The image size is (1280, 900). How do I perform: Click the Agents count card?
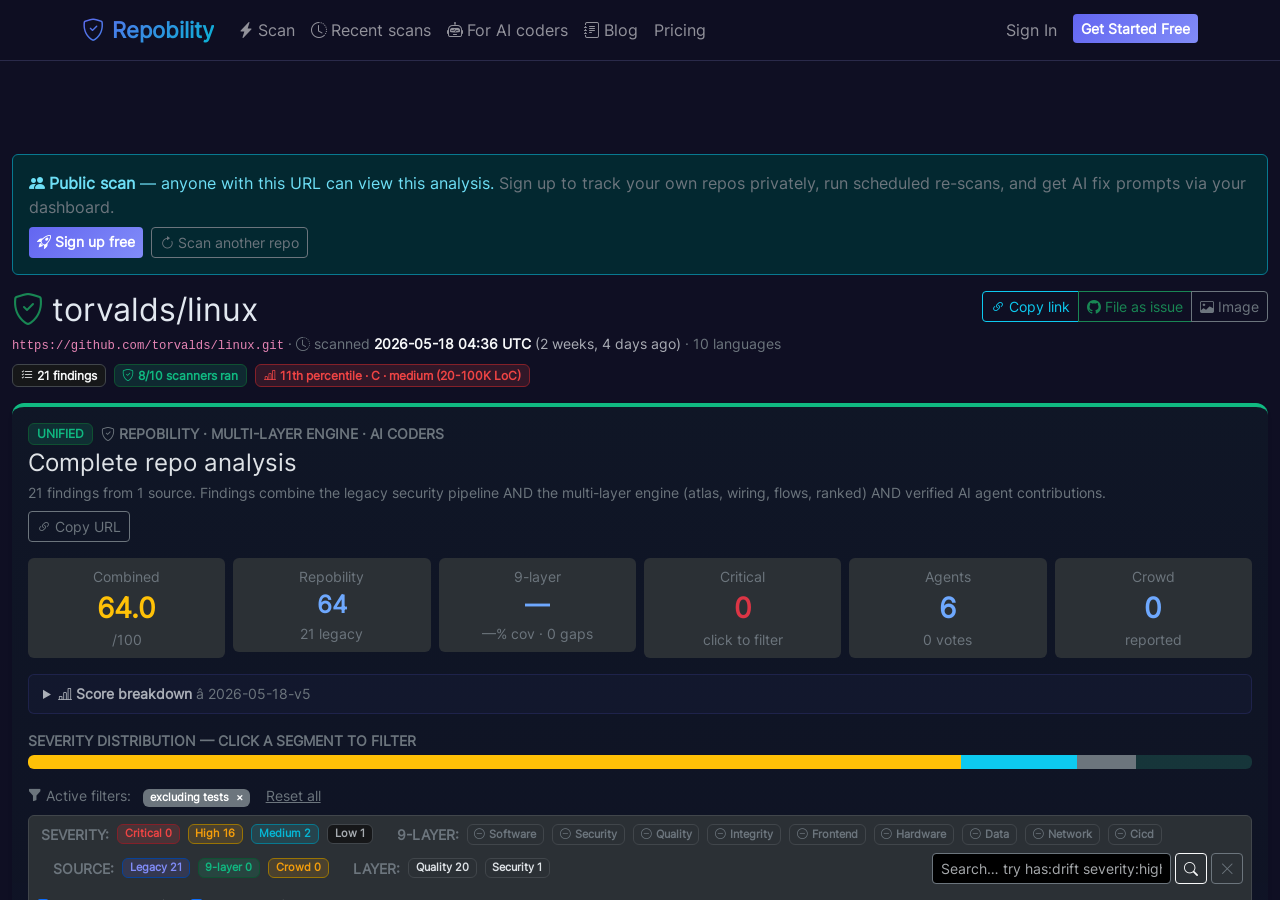point(948,608)
